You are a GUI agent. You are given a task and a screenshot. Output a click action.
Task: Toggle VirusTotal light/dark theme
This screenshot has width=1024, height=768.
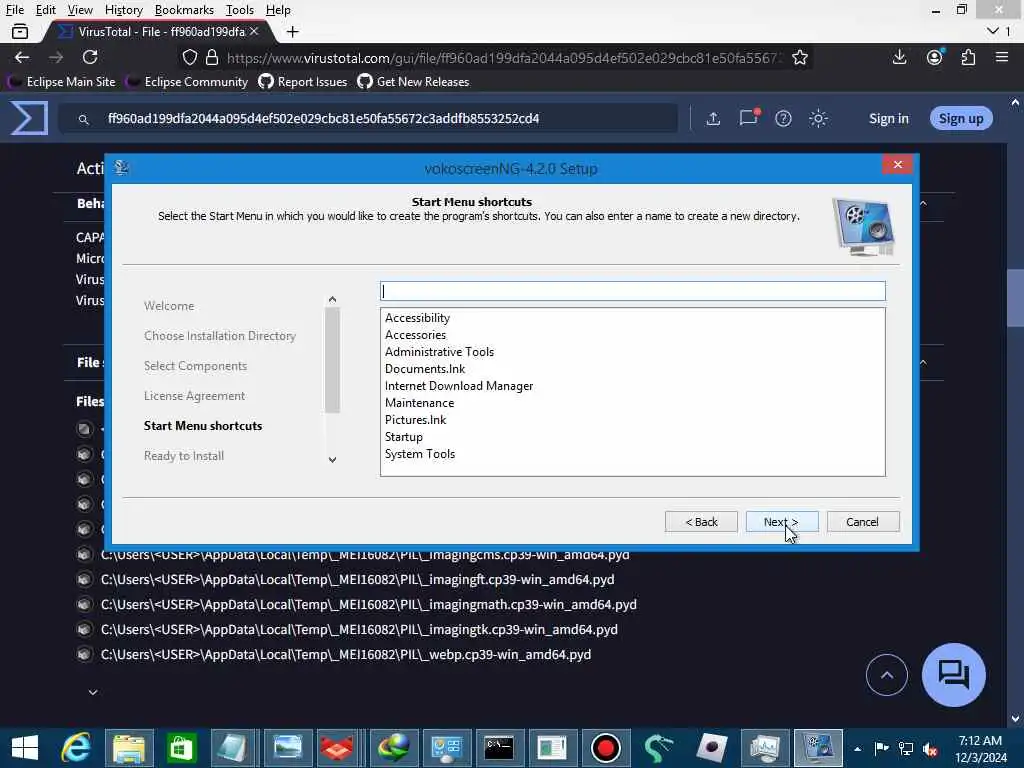(818, 118)
